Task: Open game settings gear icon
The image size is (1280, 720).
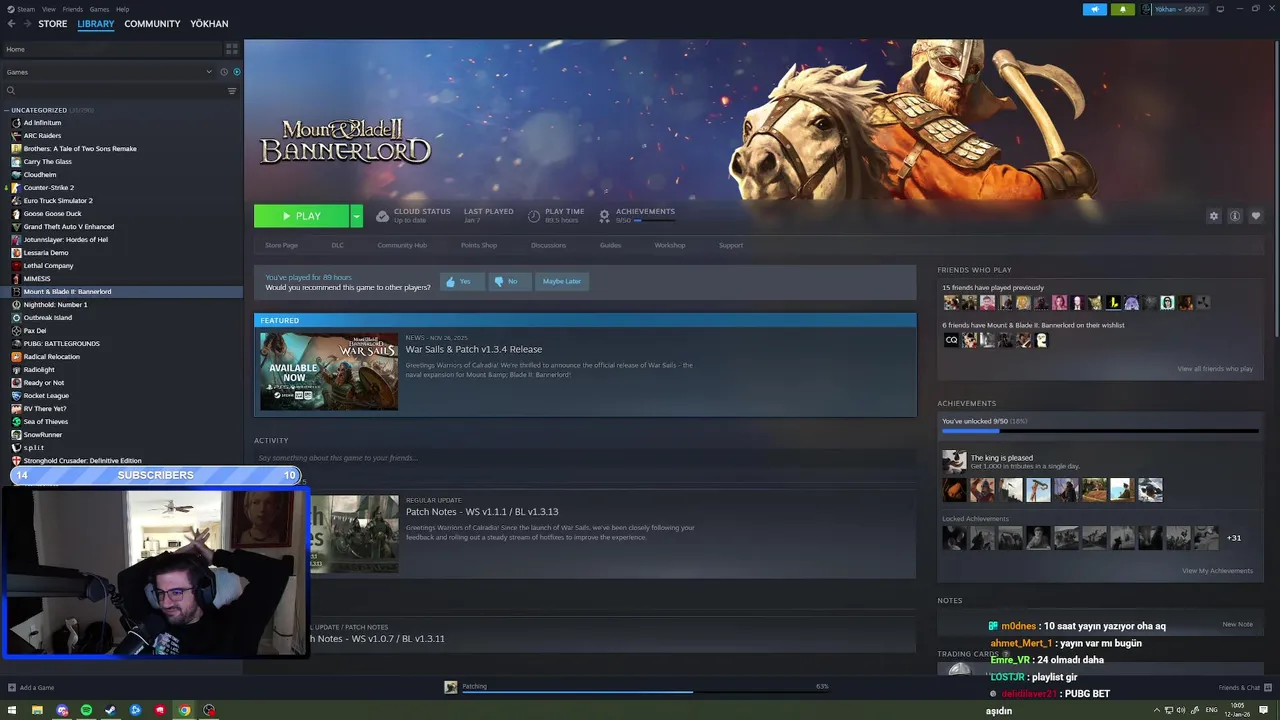Action: click(x=1214, y=216)
